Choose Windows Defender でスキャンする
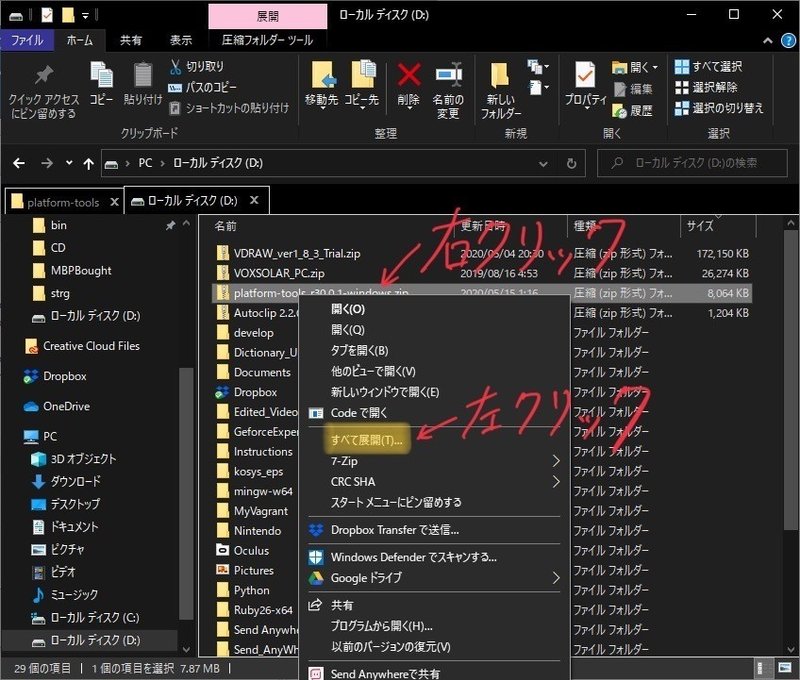The image size is (800, 680). pyautogui.click(x=413, y=557)
